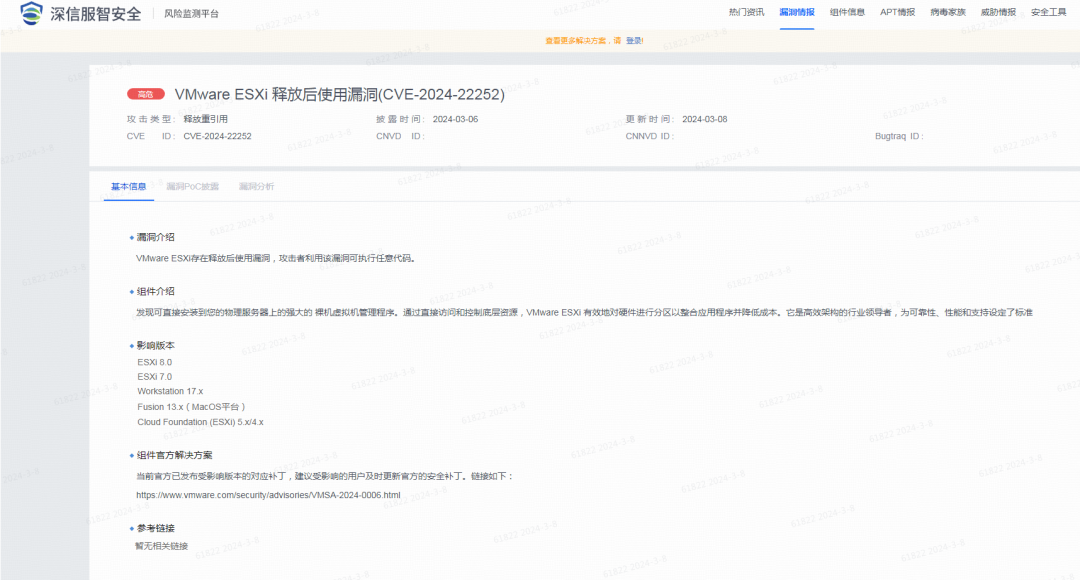The width and height of the screenshot is (1080, 580).
Task: Click the CNNVD ID label
Action: pos(649,136)
